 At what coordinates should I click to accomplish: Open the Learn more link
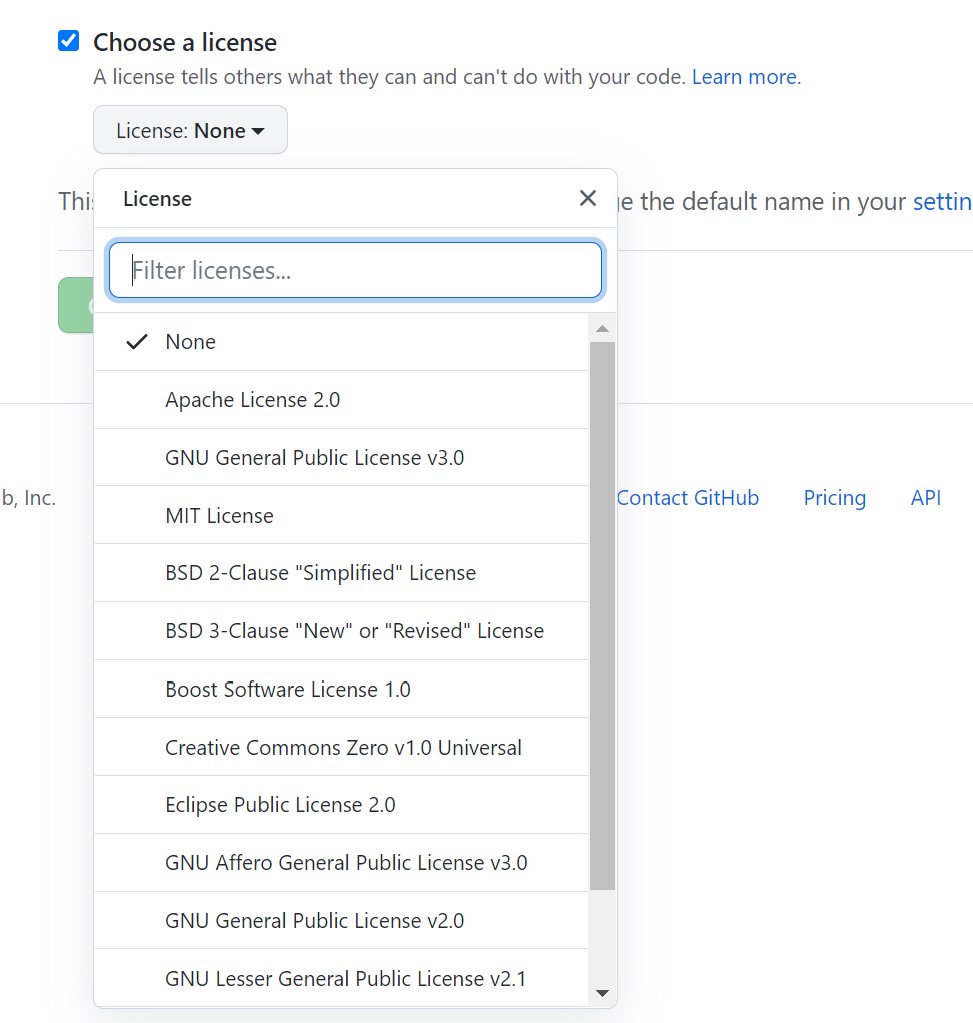(x=746, y=77)
